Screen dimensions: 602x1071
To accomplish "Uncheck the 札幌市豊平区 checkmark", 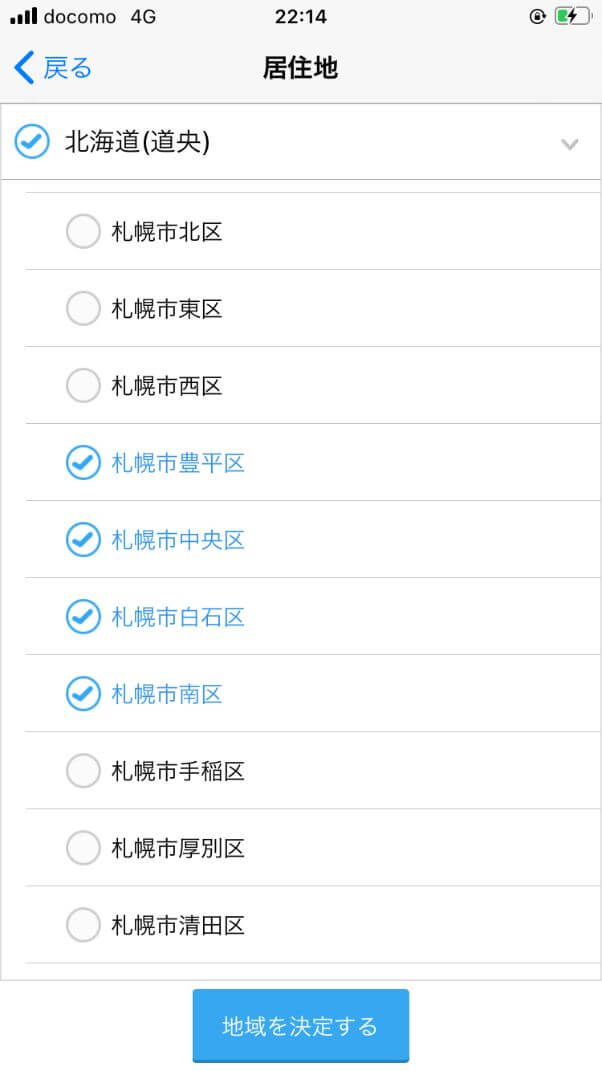I will click(83, 463).
